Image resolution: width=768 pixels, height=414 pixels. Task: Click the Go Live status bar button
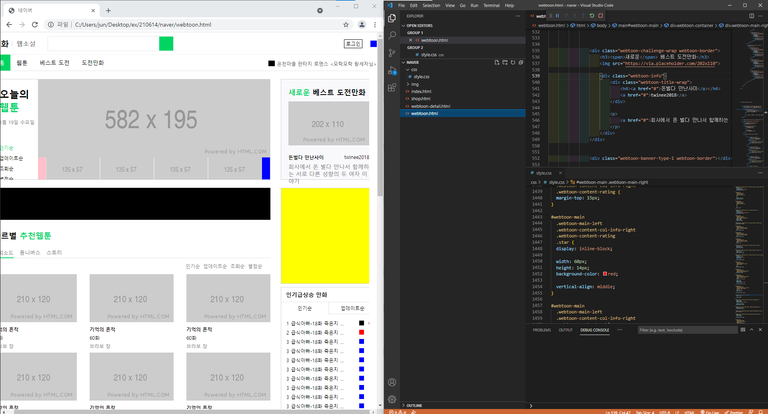709,412
